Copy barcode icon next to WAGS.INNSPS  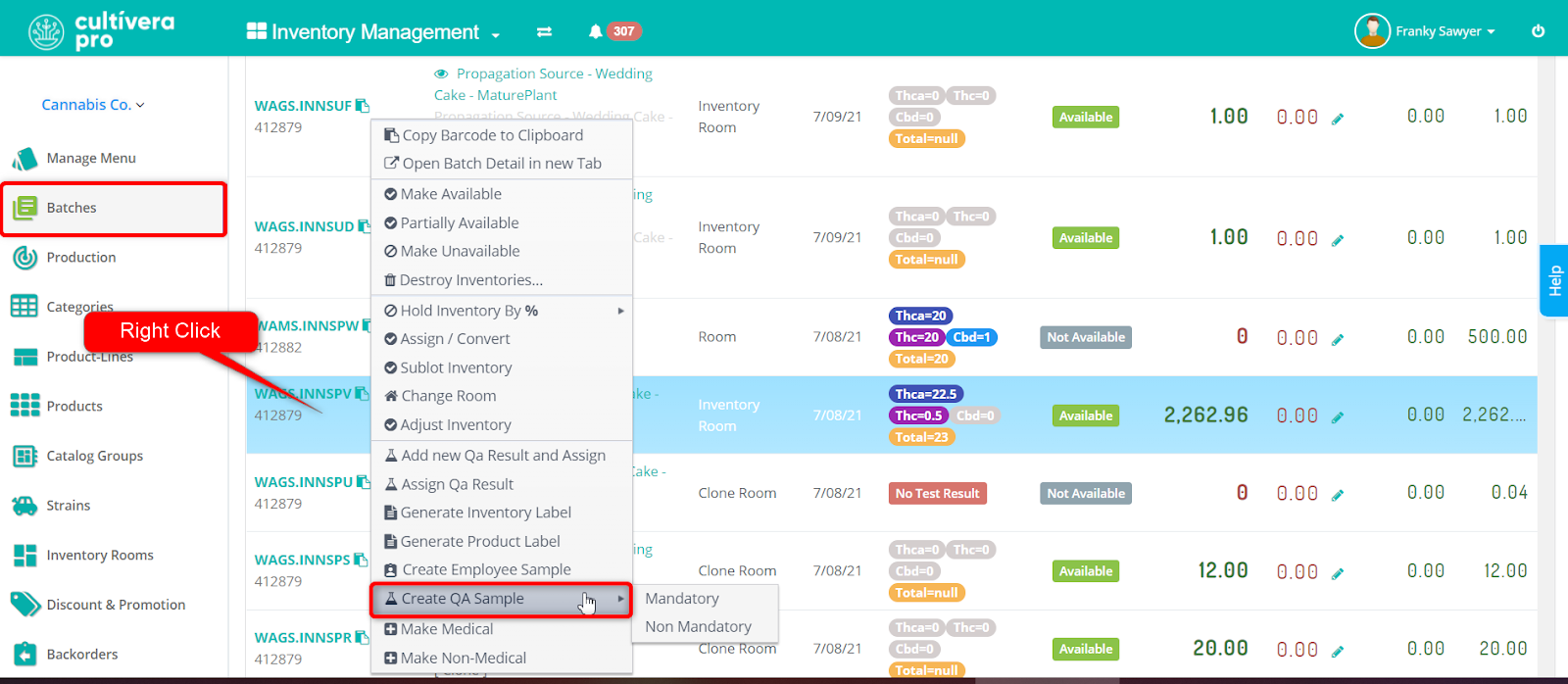[x=361, y=560]
